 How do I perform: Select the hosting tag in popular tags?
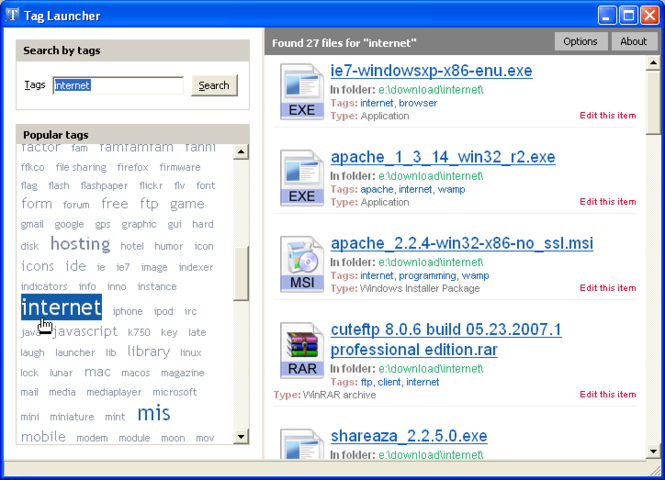[80, 244]
